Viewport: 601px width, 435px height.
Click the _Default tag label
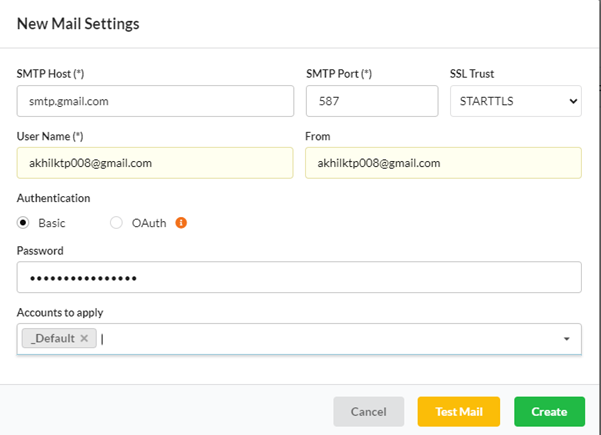53,339
